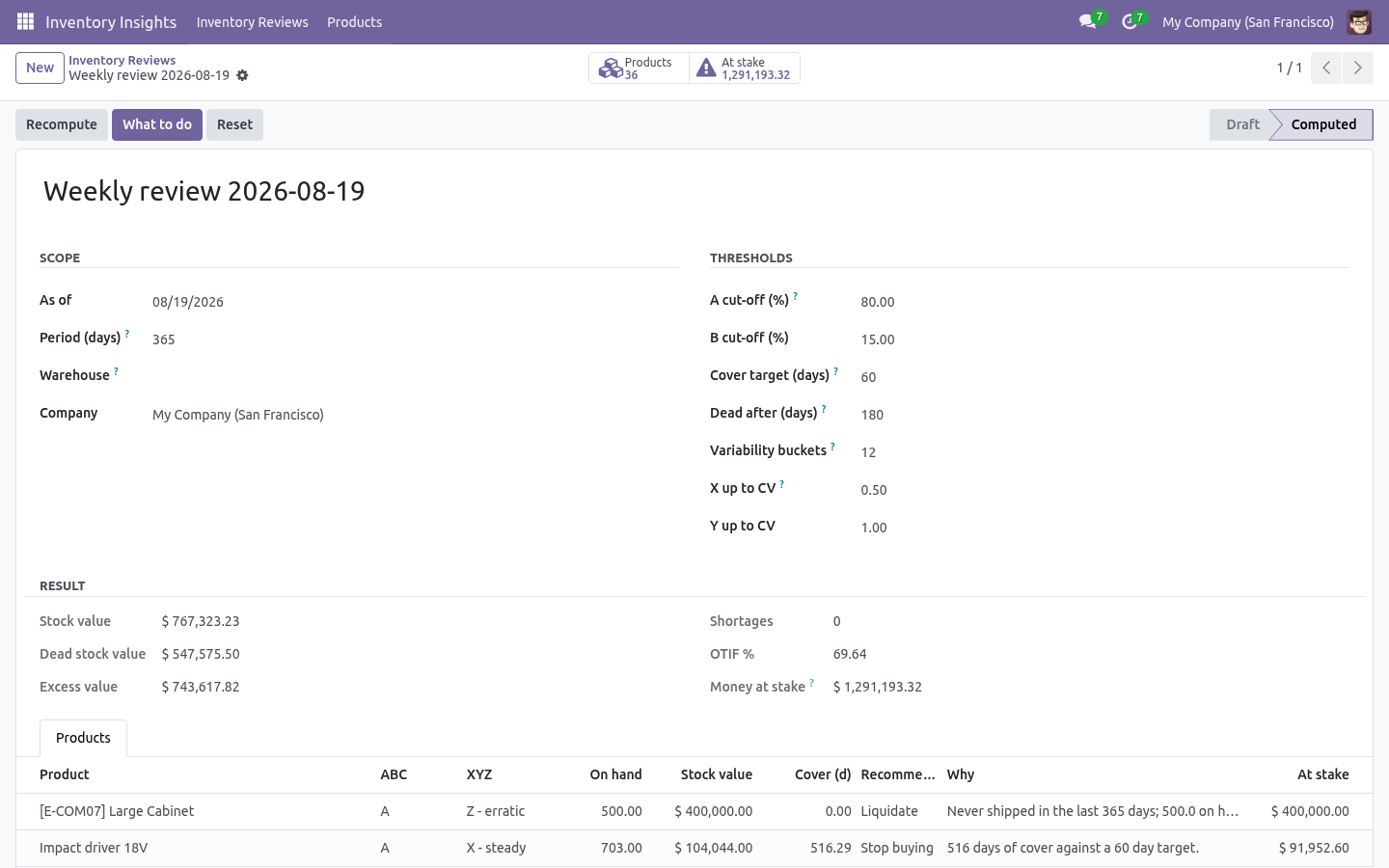This screenshot has width=1389, height=868.
Task: Open the Products 36 stat button
Action: [639, 68]
